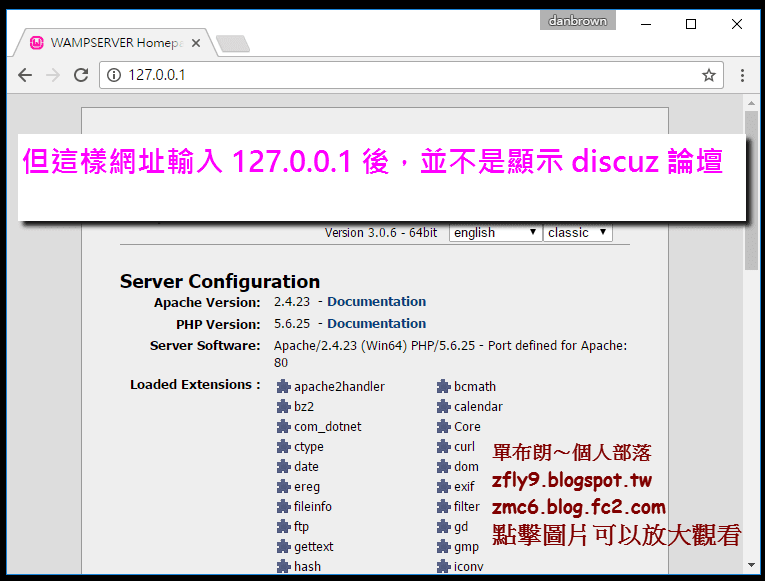Click the Apache version value 2.4.23
The height and width of the screenshot is (581, 765).
pyautogui.click(x=292, y=302)
